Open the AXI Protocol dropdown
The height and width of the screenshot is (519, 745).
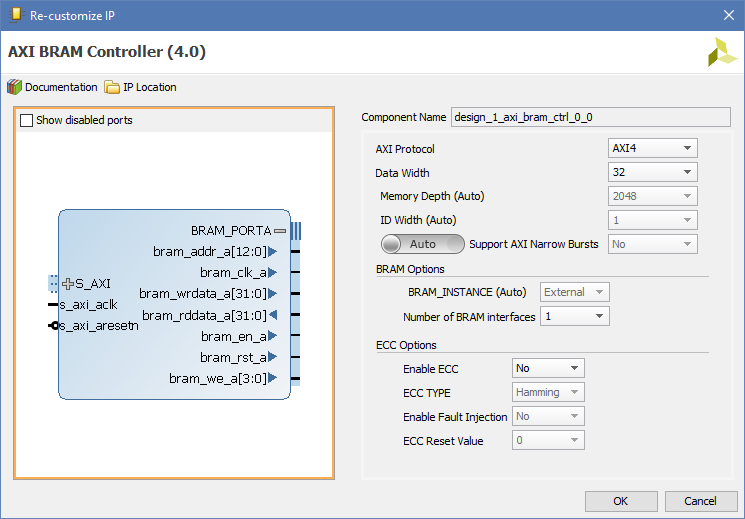pyautogui.click(x=653, y=149)
